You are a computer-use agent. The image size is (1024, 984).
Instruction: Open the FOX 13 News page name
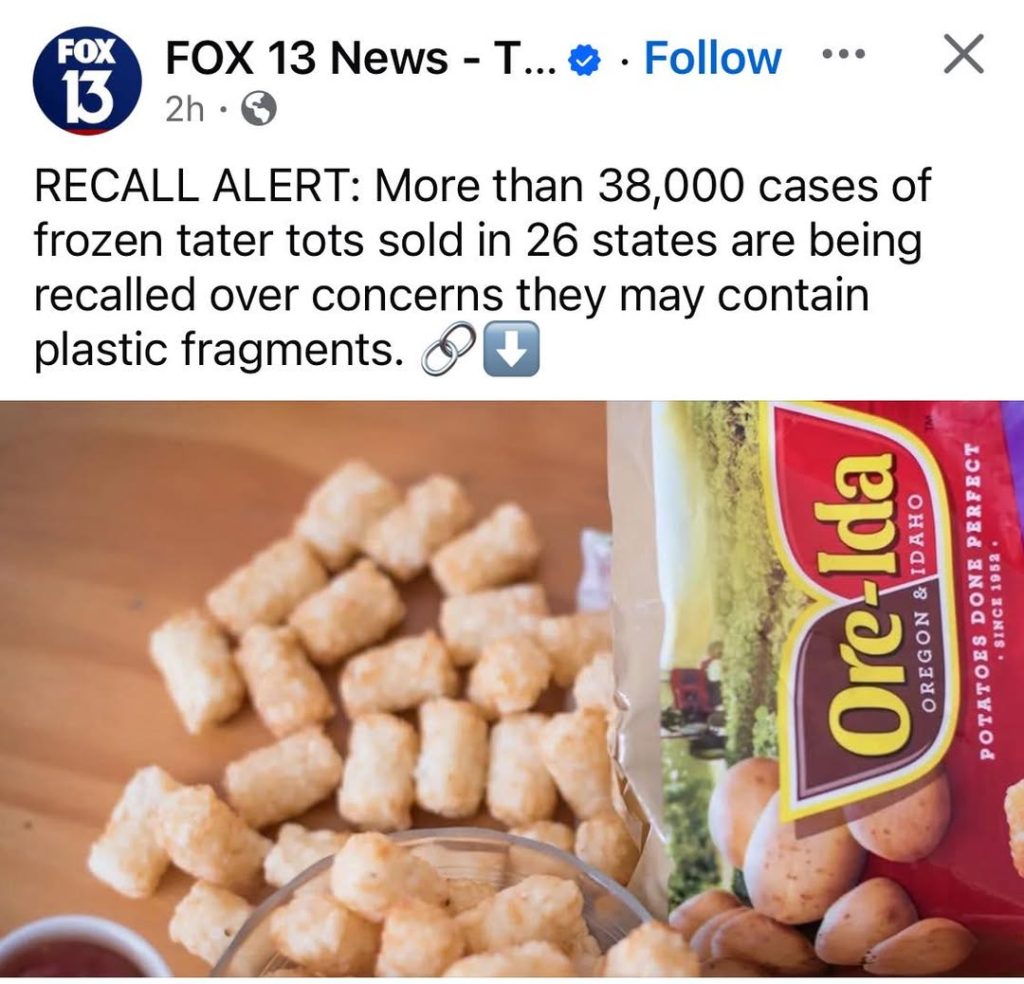tap(360, 58)
